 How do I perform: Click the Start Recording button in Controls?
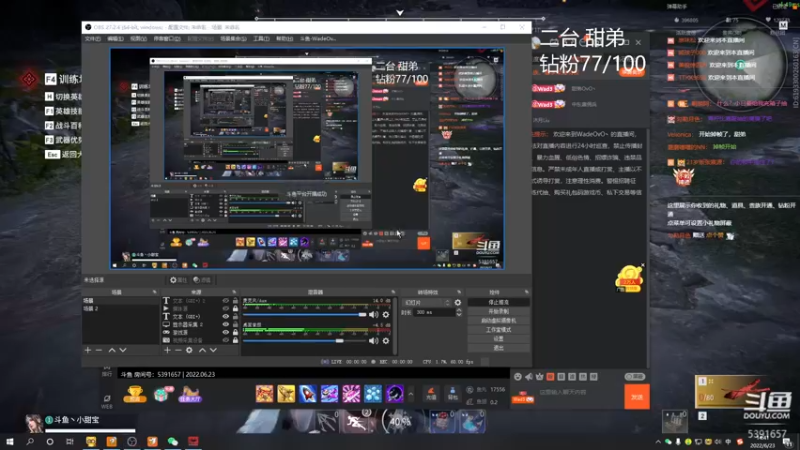(x=498, y=311)
